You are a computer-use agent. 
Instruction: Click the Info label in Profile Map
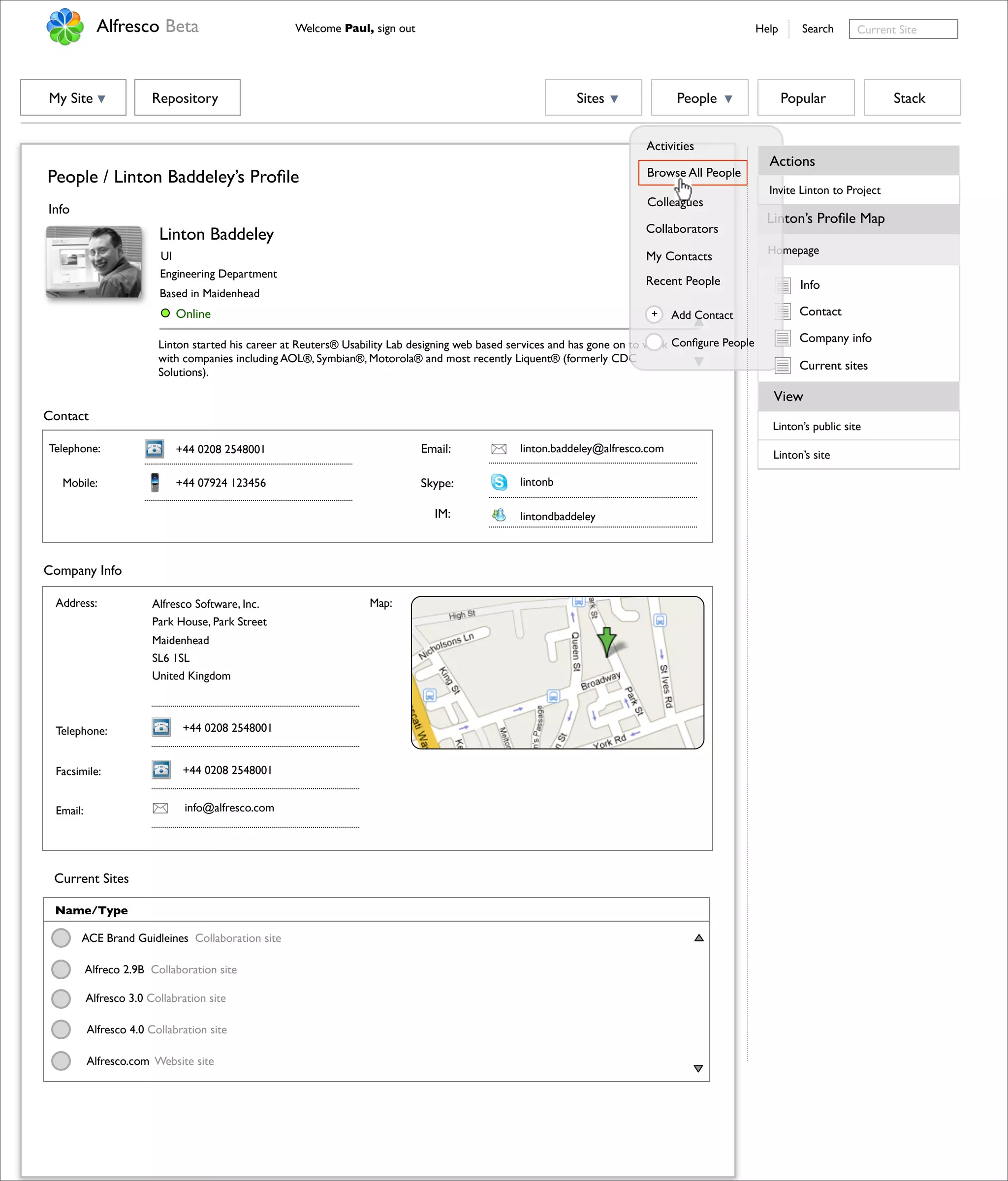pos(810,285)
